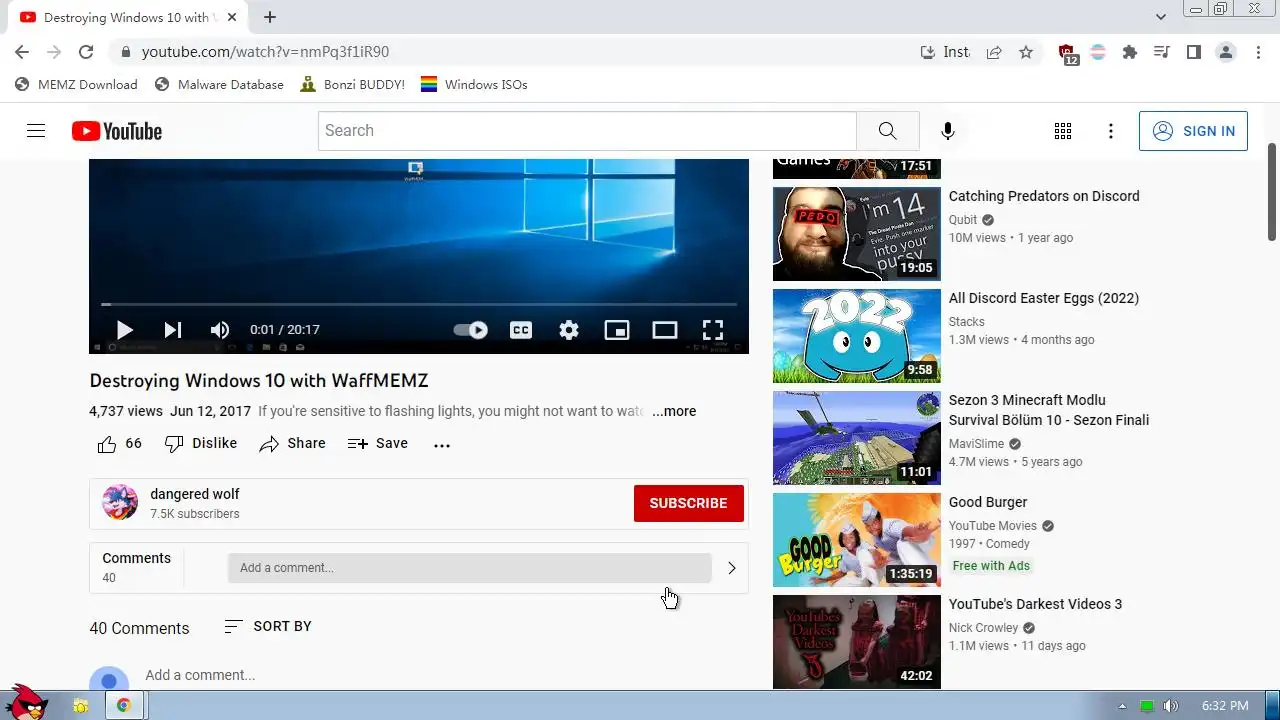Bookmark this page with the star

[x=1026, y=52]
